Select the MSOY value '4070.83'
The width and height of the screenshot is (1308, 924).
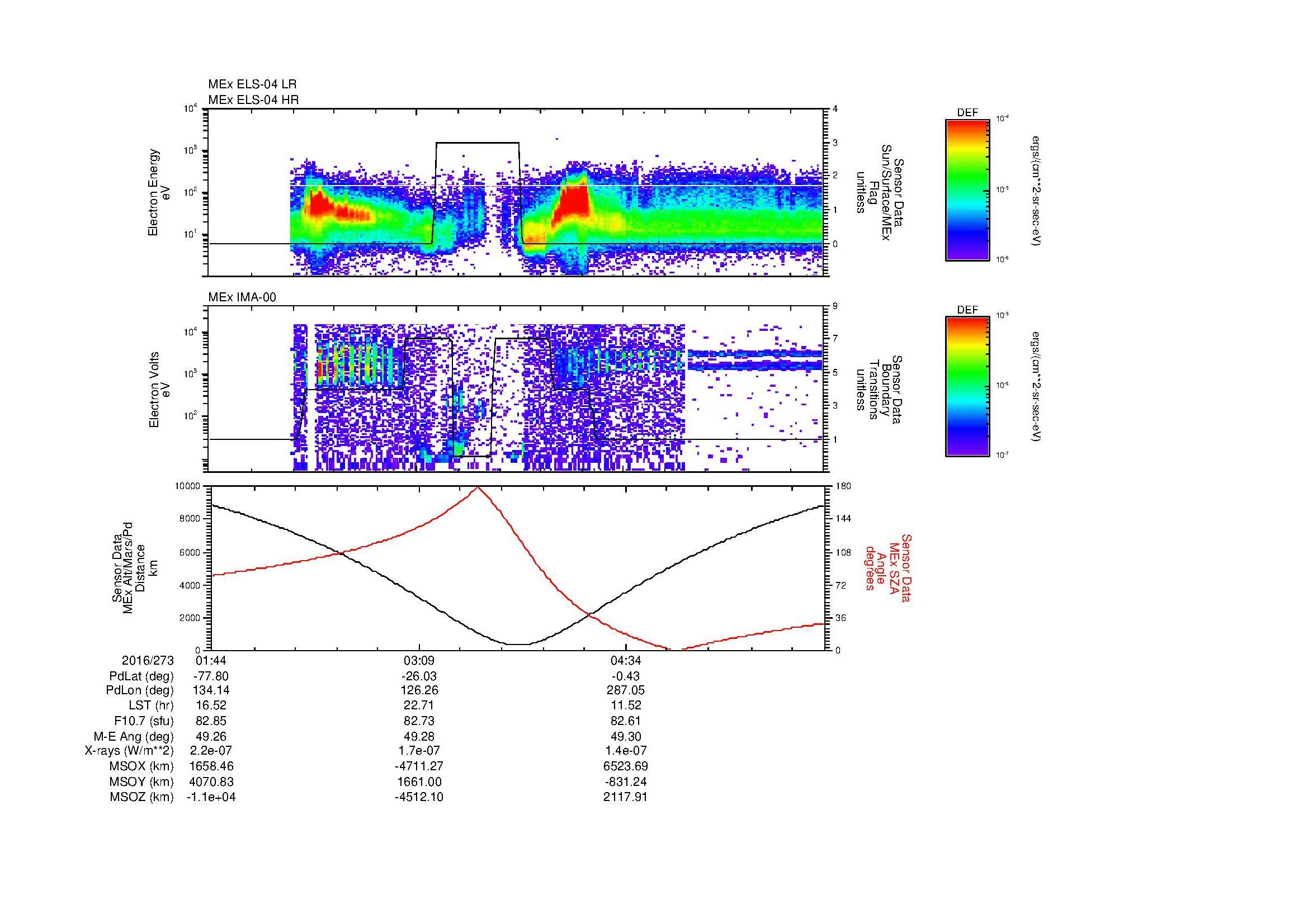click(211, 781)
